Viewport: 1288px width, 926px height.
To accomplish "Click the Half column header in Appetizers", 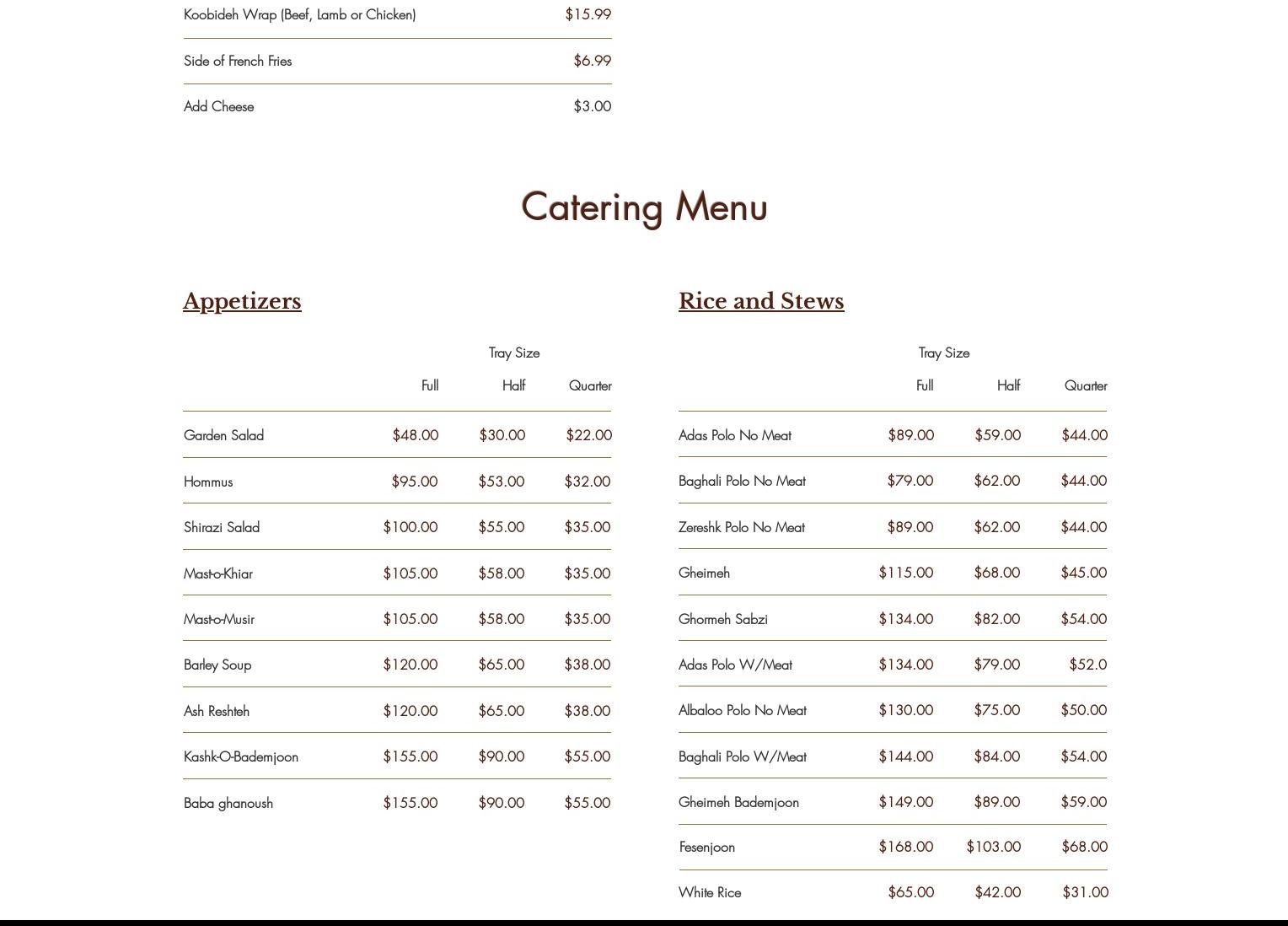I will pos(513,385).
